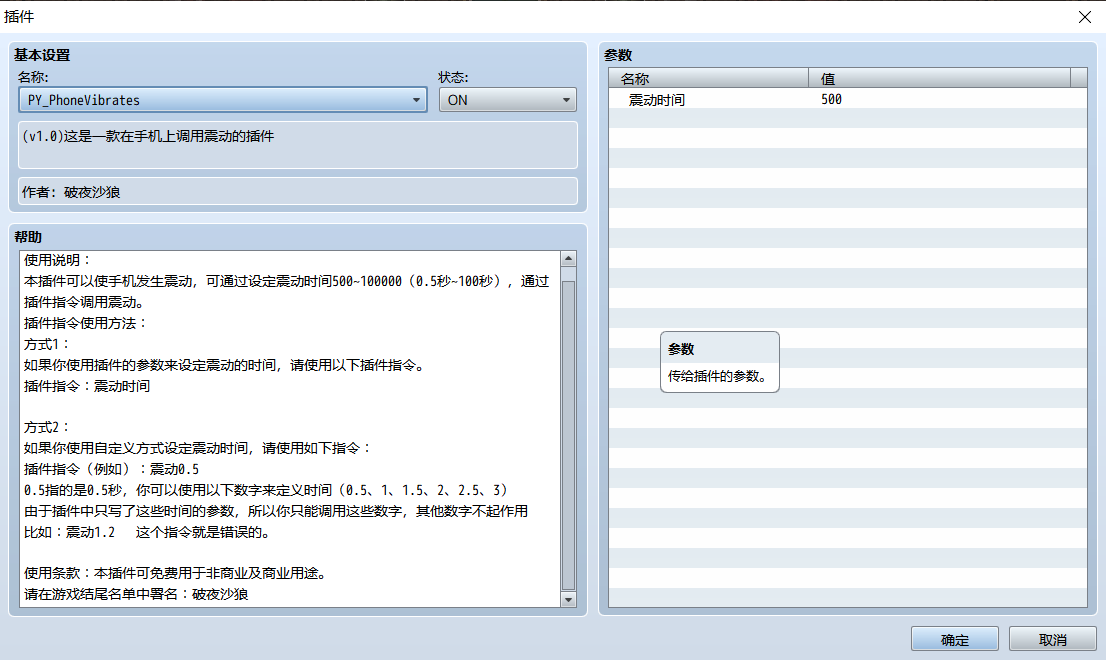Image resolution: width=1106 pixels, height=660 pixels.
Task: Click the 名称 column header
Action: coord(708,78)
